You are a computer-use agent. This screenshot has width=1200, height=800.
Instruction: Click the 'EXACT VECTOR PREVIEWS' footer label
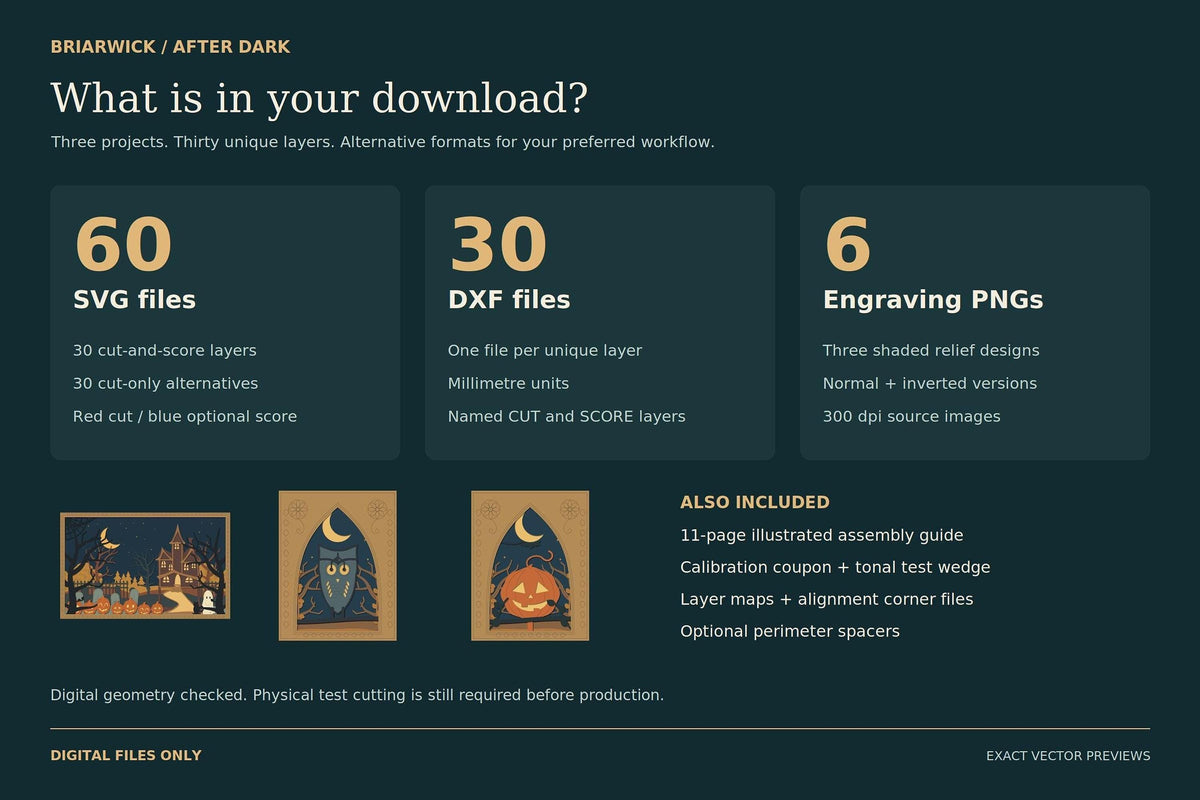click(1068, 756)
